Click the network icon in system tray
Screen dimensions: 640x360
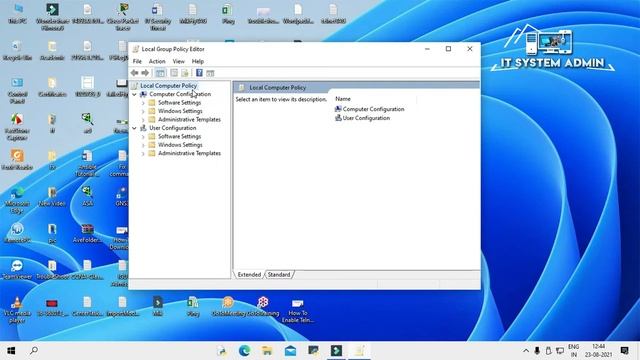click(x=560, y=351)
